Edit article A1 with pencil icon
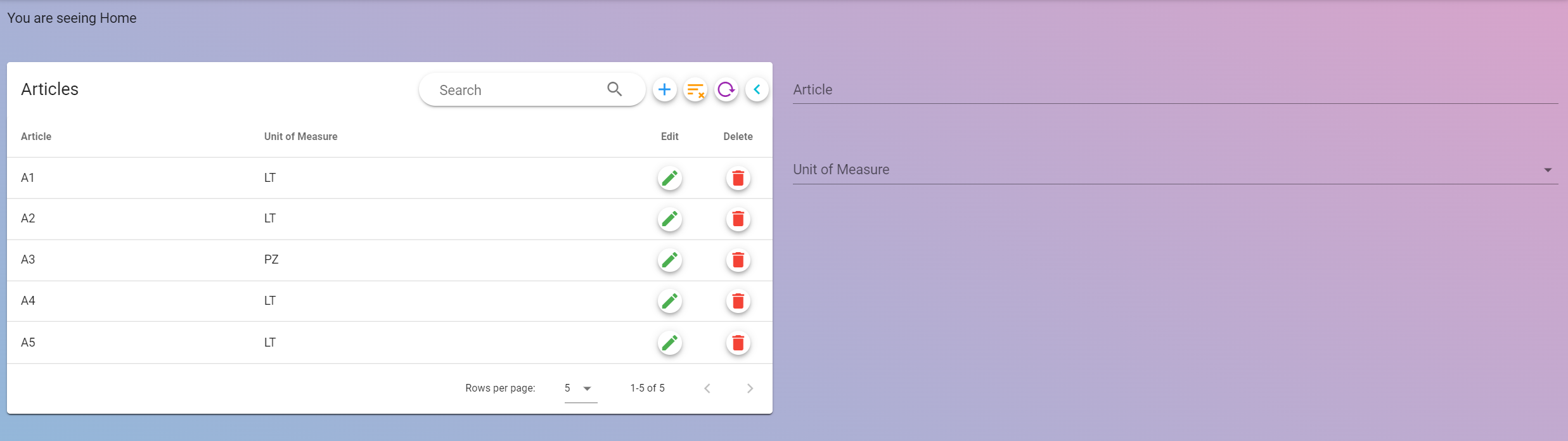 tap(670, 179)
